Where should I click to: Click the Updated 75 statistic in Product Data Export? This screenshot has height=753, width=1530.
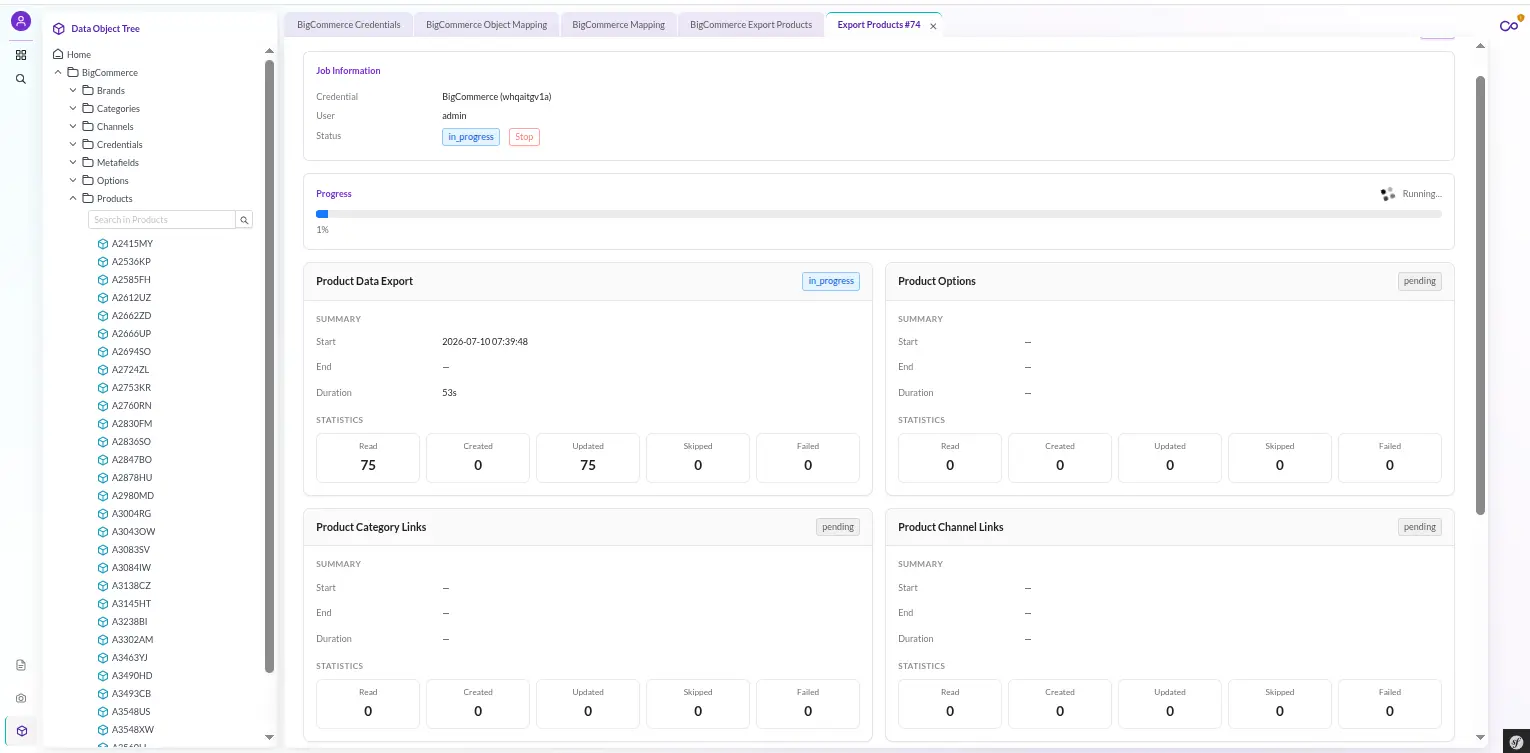coord(588,458)
